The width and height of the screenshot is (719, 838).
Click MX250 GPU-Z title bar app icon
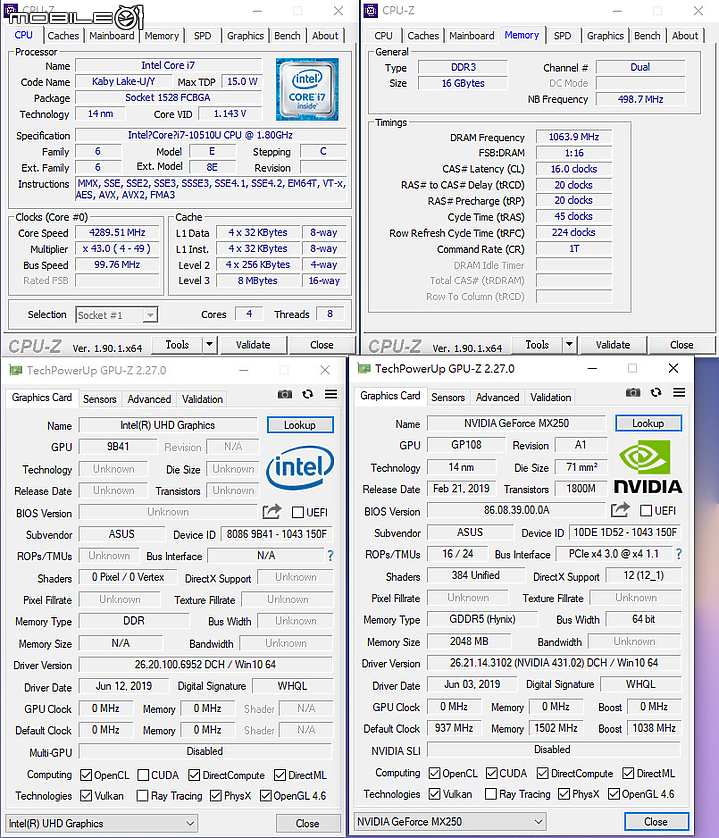[364, 369]
